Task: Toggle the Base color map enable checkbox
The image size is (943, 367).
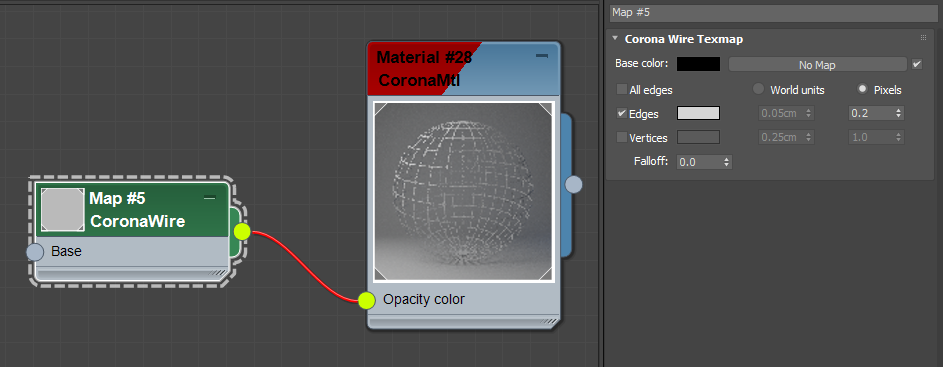Action: point(917,64)
